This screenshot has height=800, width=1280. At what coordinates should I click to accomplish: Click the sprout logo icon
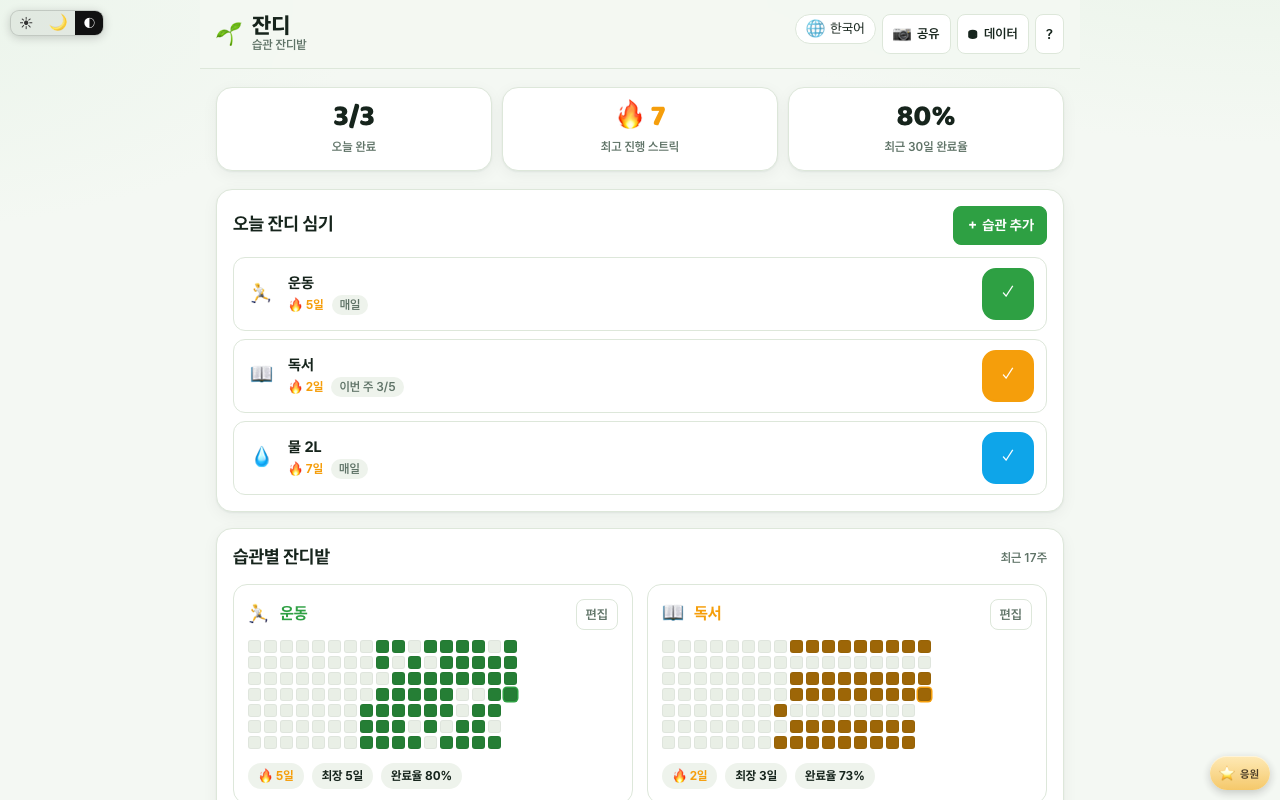coord(229,33)
